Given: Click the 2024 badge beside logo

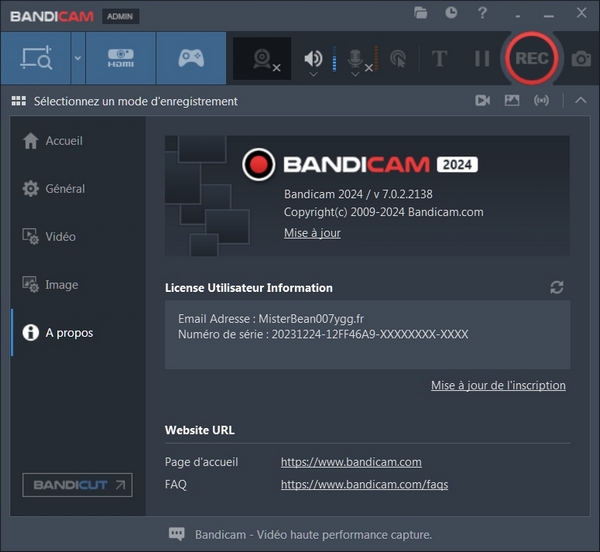Looking at the screenshot, I should [x=457, y=164].
